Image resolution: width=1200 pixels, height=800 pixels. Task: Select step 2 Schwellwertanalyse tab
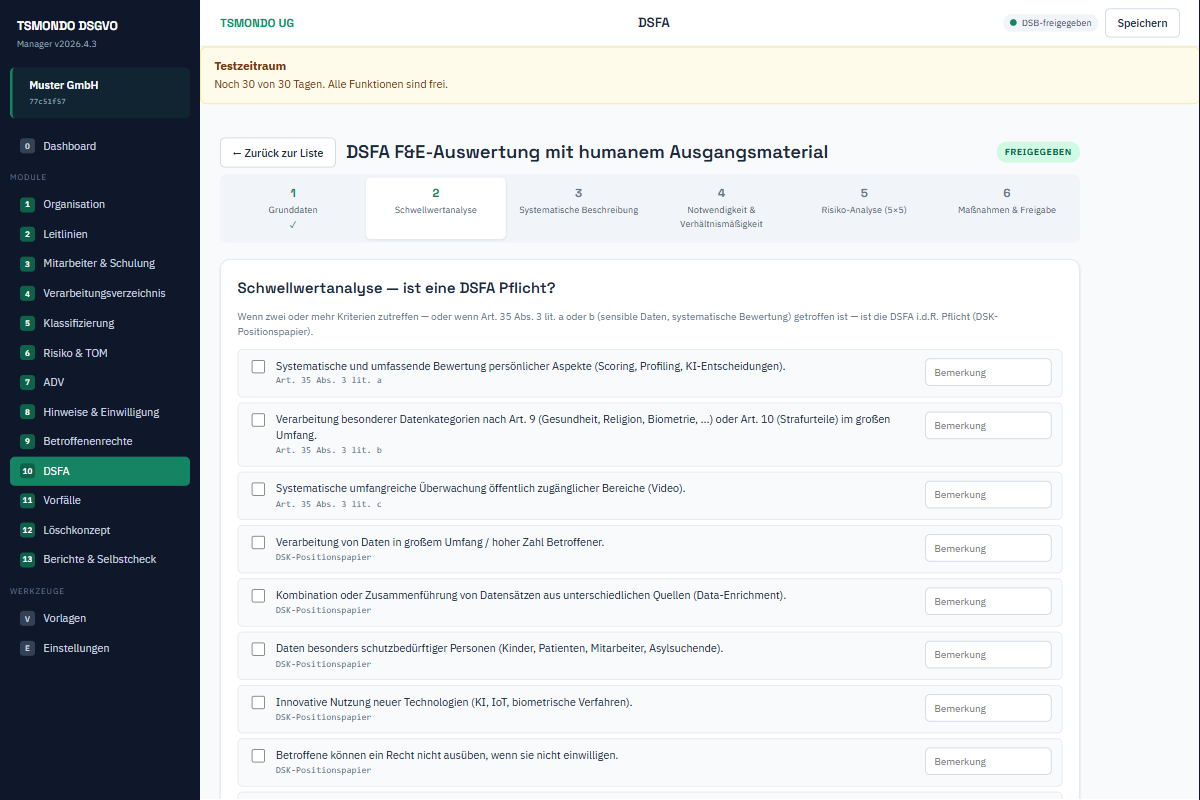coord(436,208)
